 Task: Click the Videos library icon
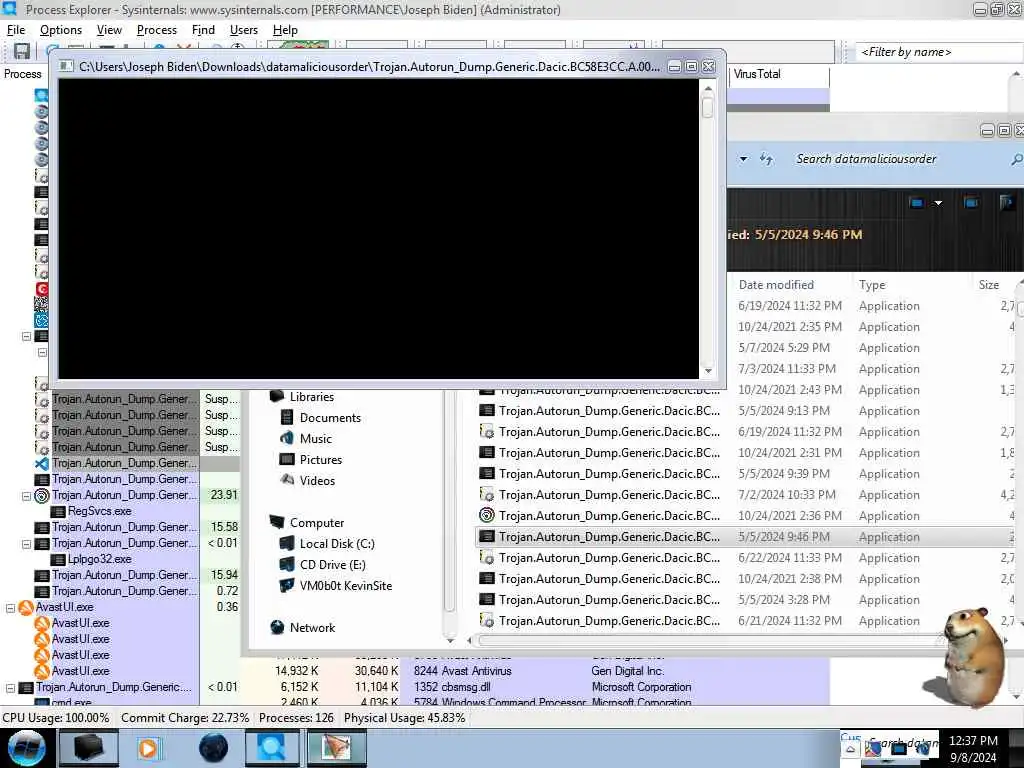click(287, 480)
